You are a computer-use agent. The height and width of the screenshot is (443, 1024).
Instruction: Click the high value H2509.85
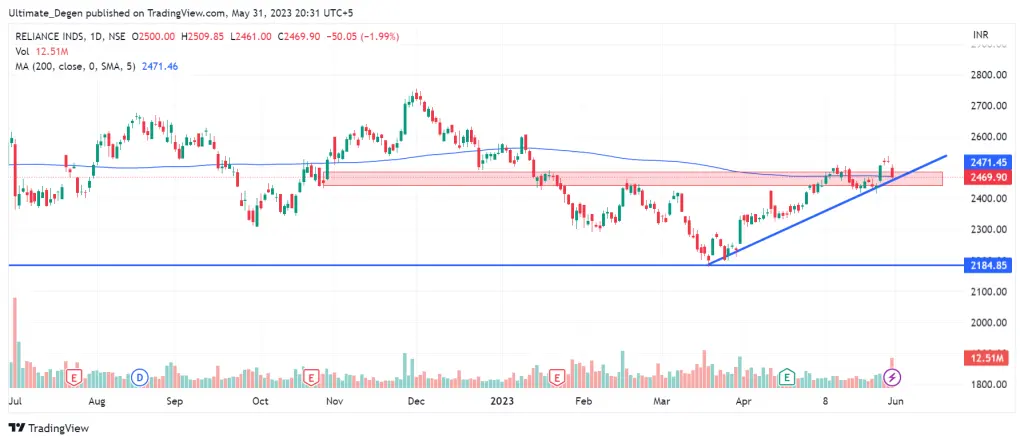point(203,38)
